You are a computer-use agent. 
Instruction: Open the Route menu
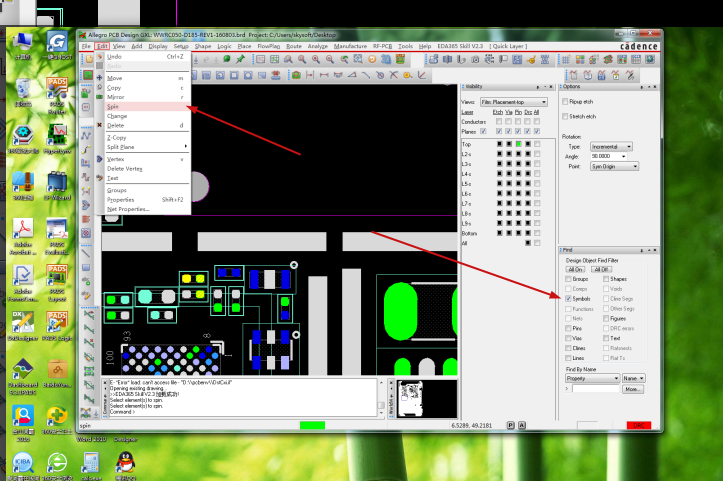(294, 46)
